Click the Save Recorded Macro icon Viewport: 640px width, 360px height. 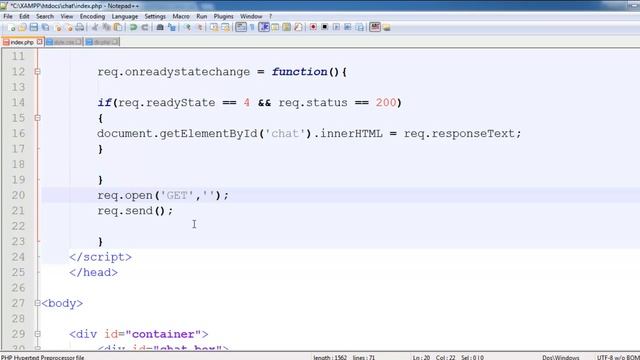click(x=360, y=27)
